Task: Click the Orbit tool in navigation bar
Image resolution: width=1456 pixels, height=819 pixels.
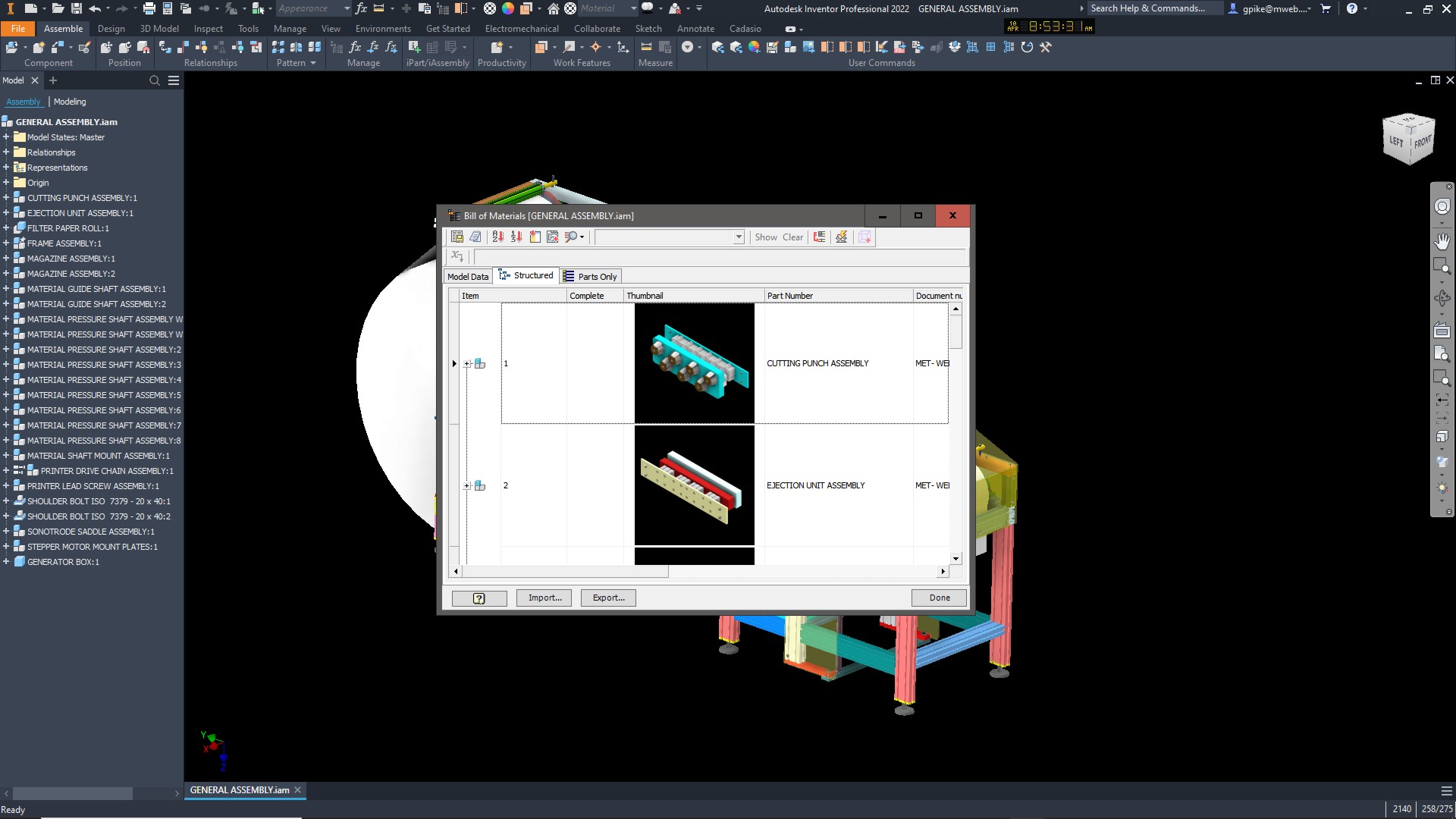Action: point(1442,298)
